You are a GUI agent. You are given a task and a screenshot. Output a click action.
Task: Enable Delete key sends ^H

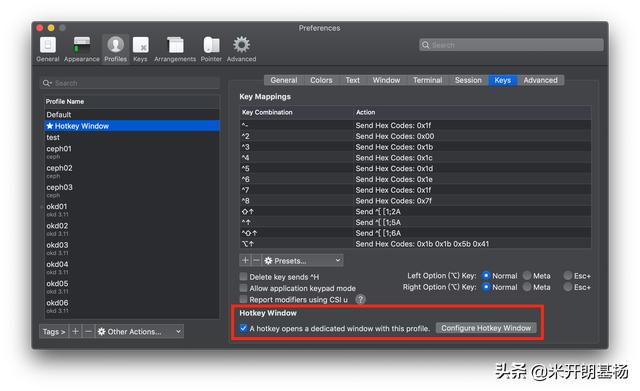coord(244,277)
